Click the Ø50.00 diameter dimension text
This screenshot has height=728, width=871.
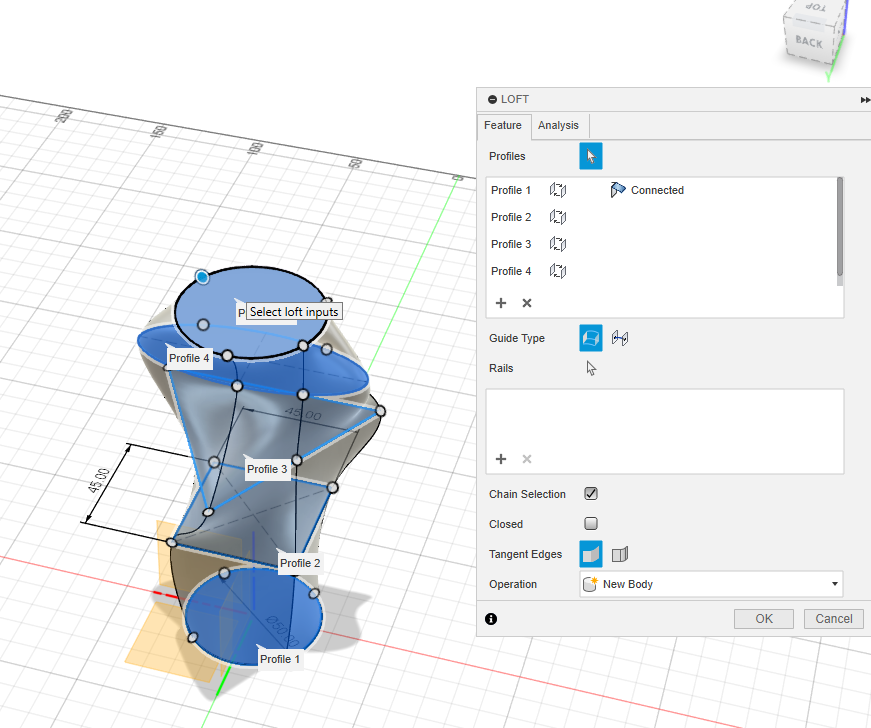(283, 631)
